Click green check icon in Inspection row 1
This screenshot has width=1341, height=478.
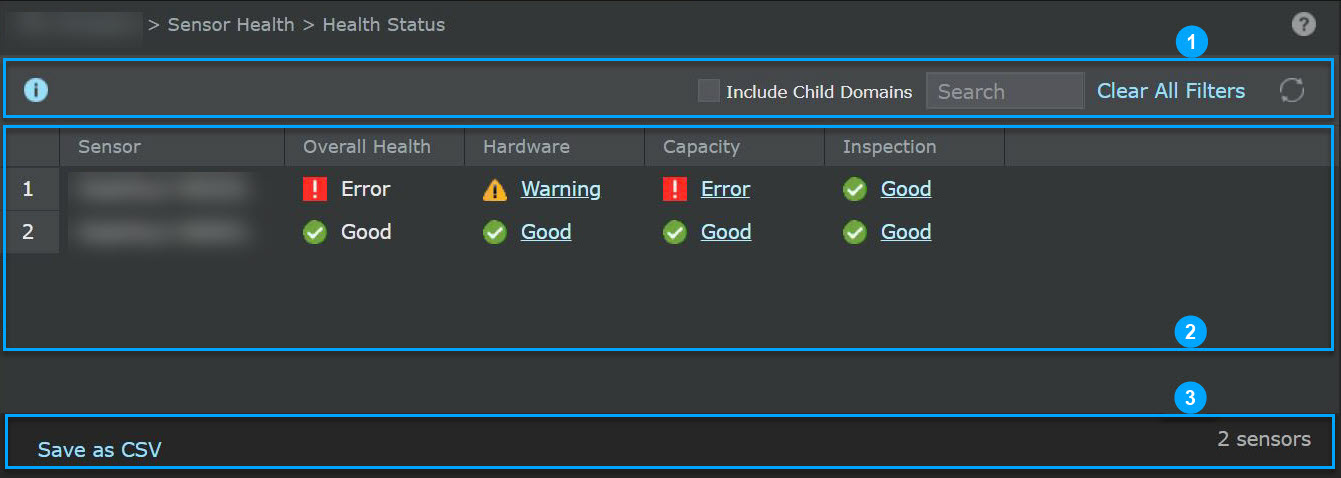[x=854, y=189]
